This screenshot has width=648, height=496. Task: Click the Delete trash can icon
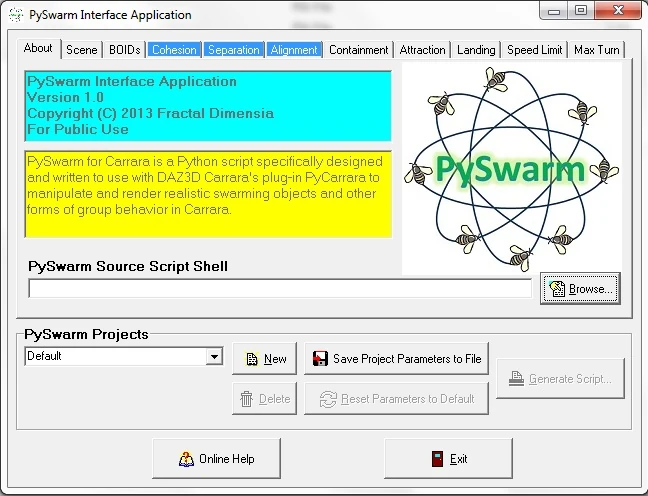247,399
